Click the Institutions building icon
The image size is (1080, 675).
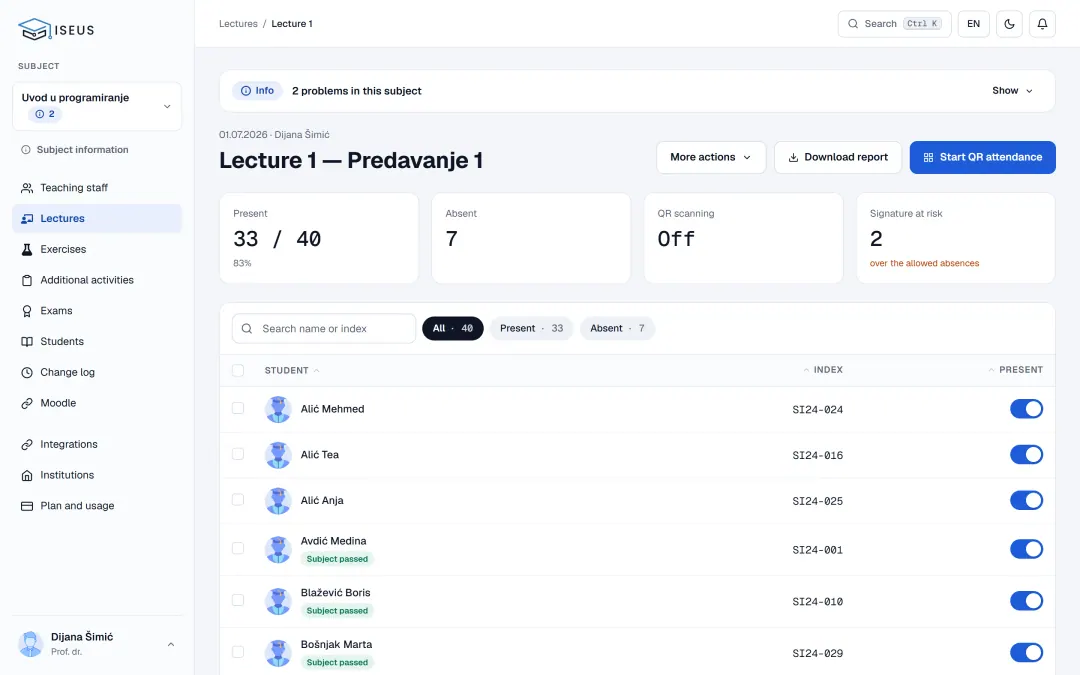(x=27, y=475)
